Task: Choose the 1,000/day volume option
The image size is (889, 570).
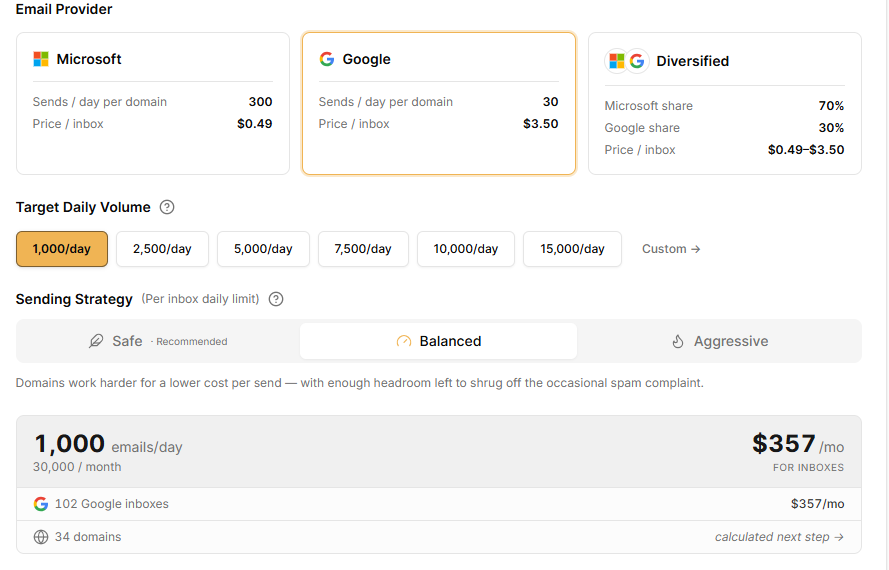Action: (x=62, y=249)
